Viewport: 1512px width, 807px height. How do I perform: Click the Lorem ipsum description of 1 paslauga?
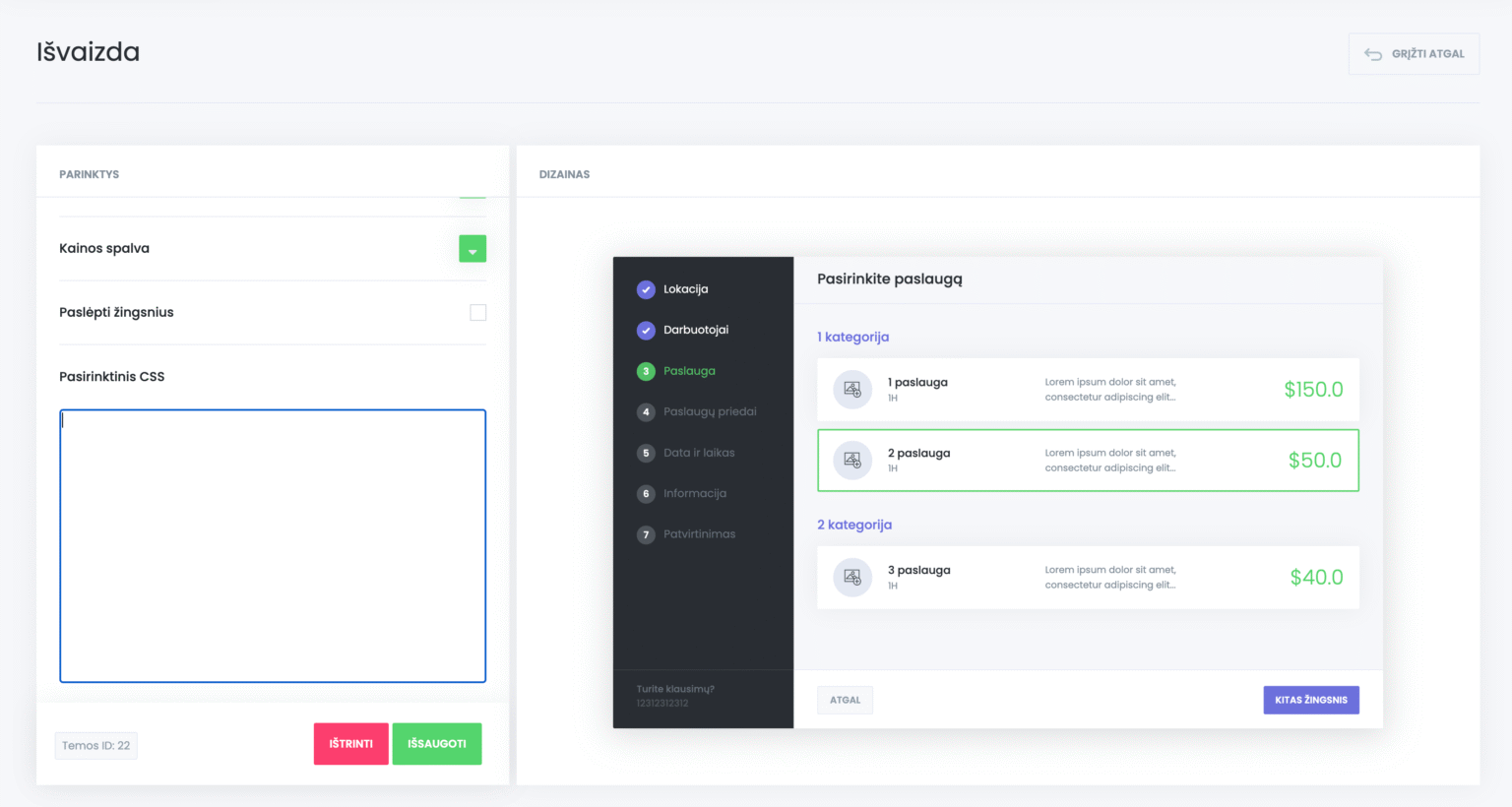[x=1110, y=390]
